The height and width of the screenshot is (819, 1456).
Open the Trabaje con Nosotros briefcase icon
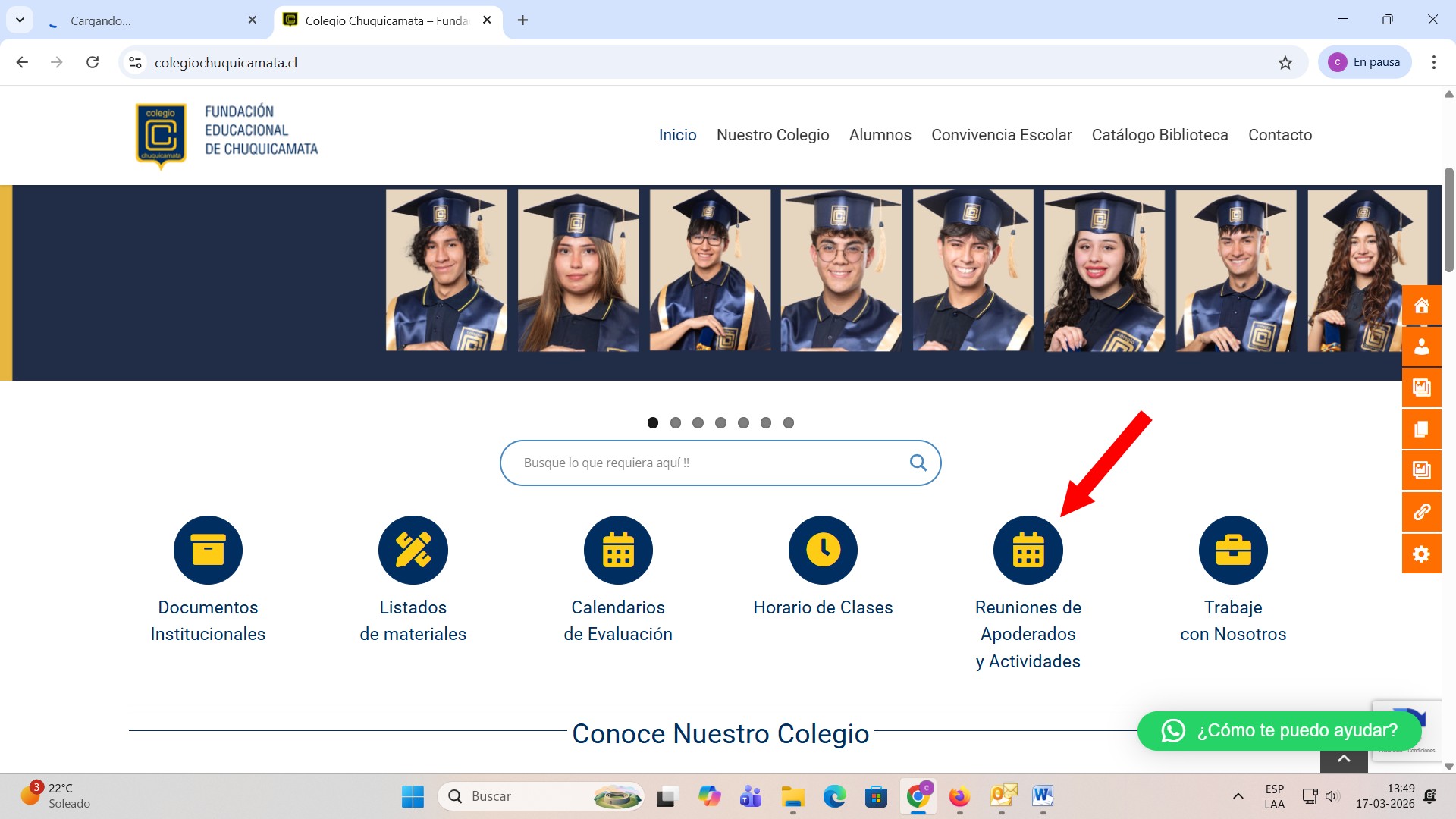click(x=1233, y=550)
